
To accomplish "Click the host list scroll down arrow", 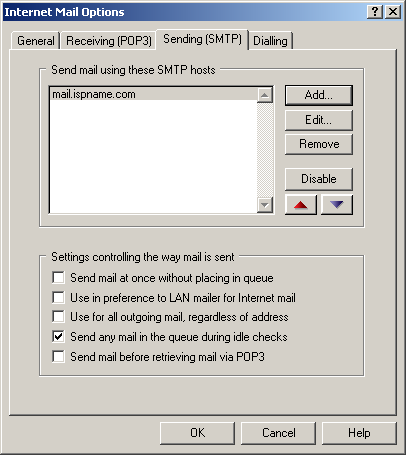I will coord(265,205).
